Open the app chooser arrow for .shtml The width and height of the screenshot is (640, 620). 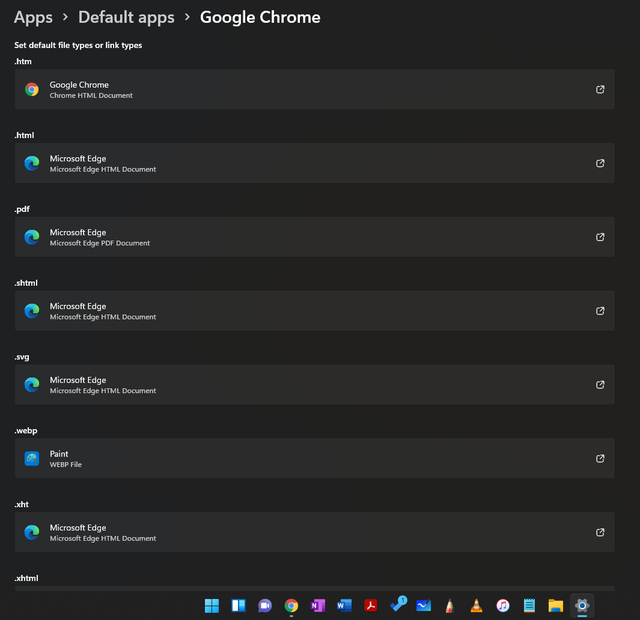[x=600, y=311]
